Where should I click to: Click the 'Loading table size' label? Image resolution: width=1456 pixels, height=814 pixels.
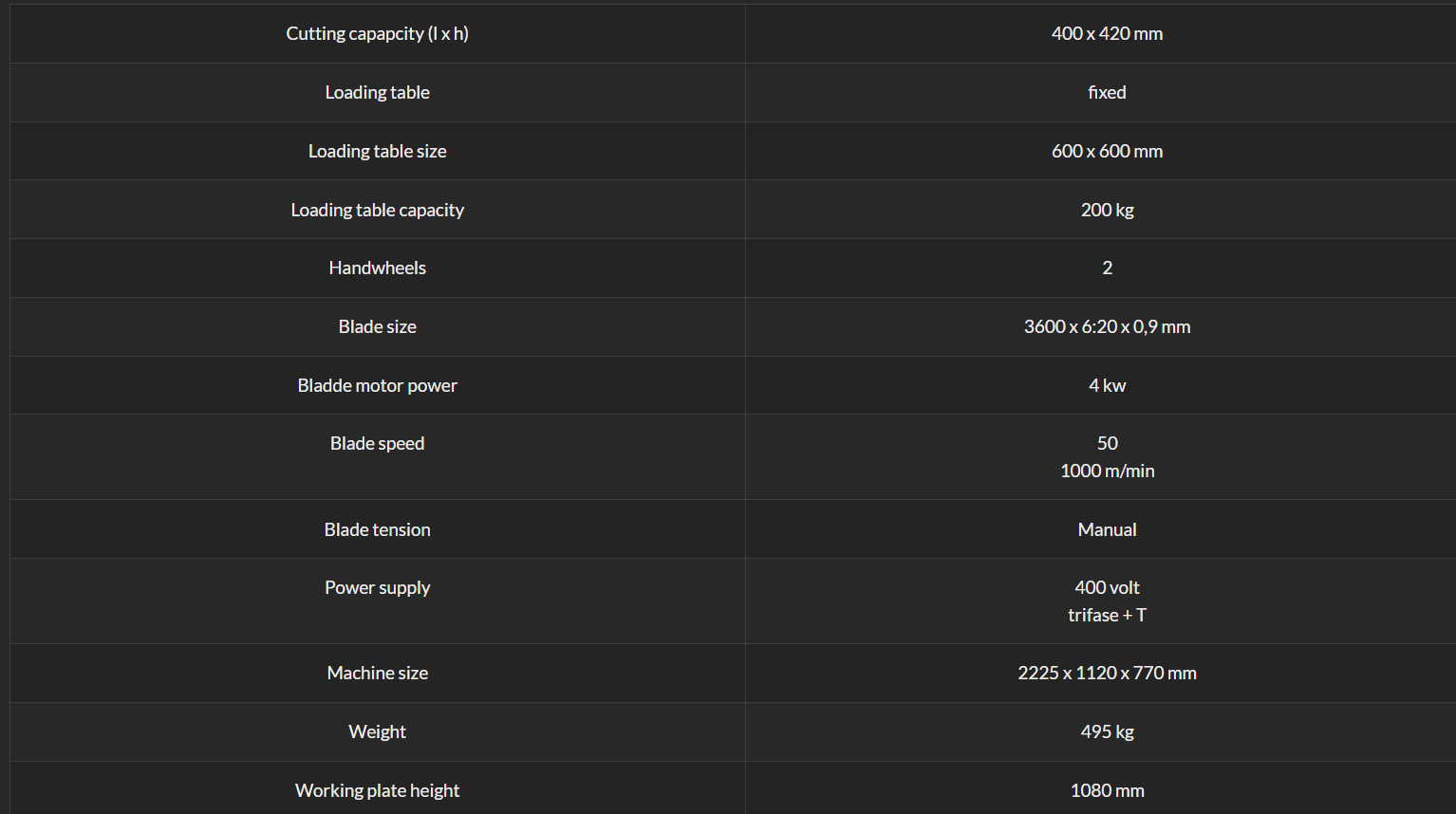(378, 152)
